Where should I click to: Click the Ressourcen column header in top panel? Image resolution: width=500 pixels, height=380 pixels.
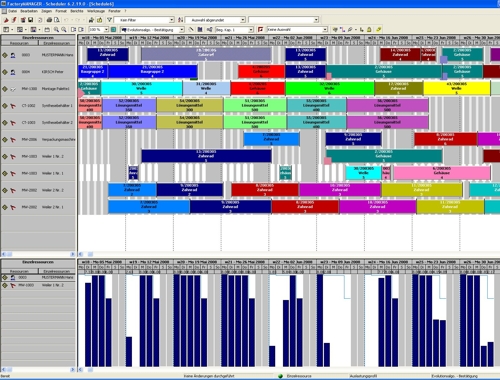tap(19, 43)
